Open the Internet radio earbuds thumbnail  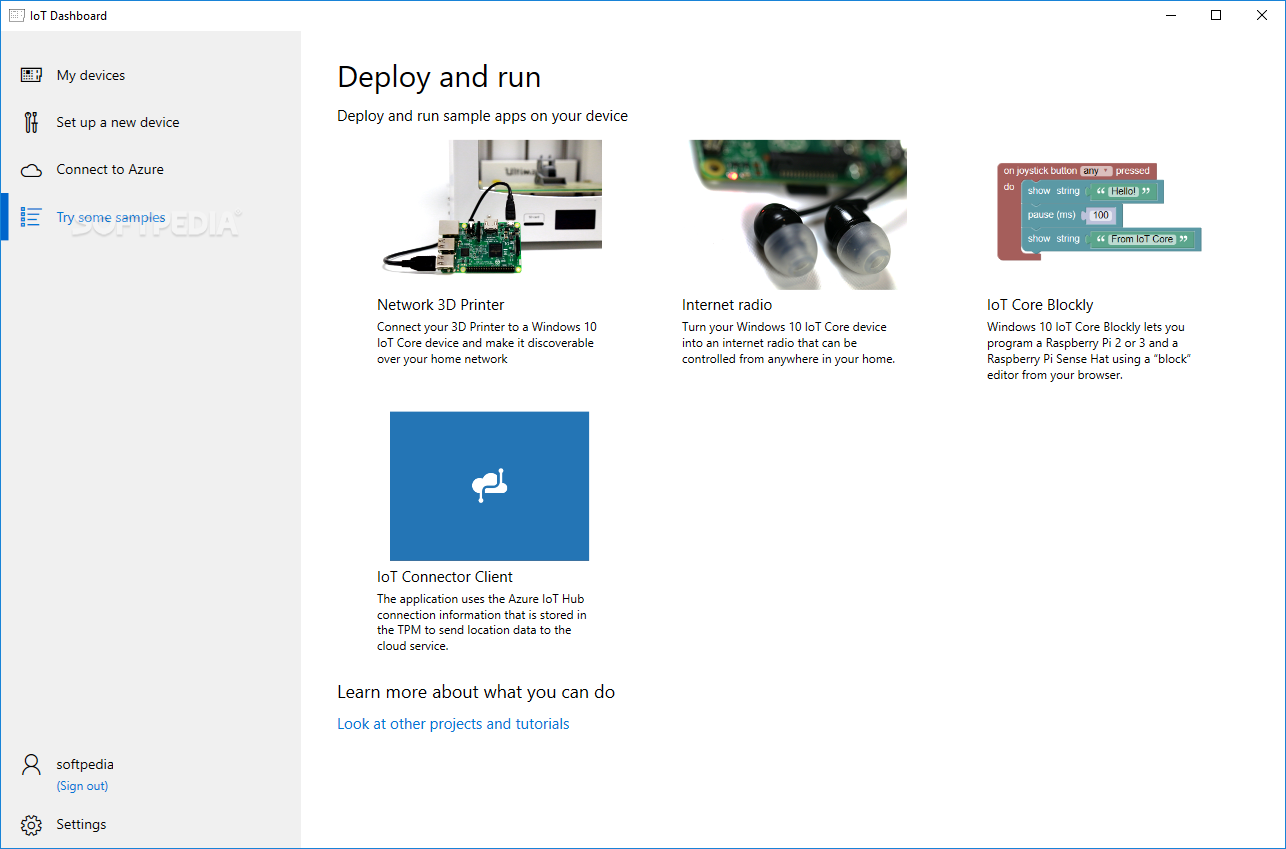point(794,215)
